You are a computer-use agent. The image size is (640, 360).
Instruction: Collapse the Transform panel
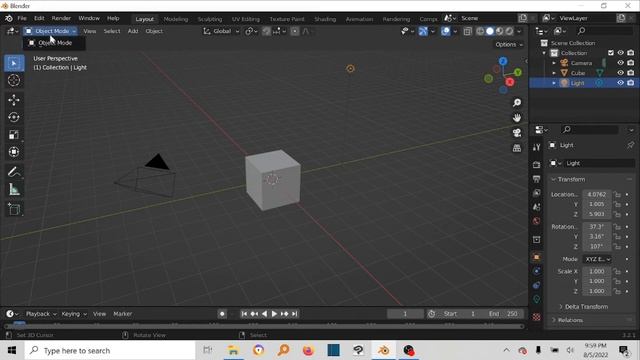coord(571,179)
